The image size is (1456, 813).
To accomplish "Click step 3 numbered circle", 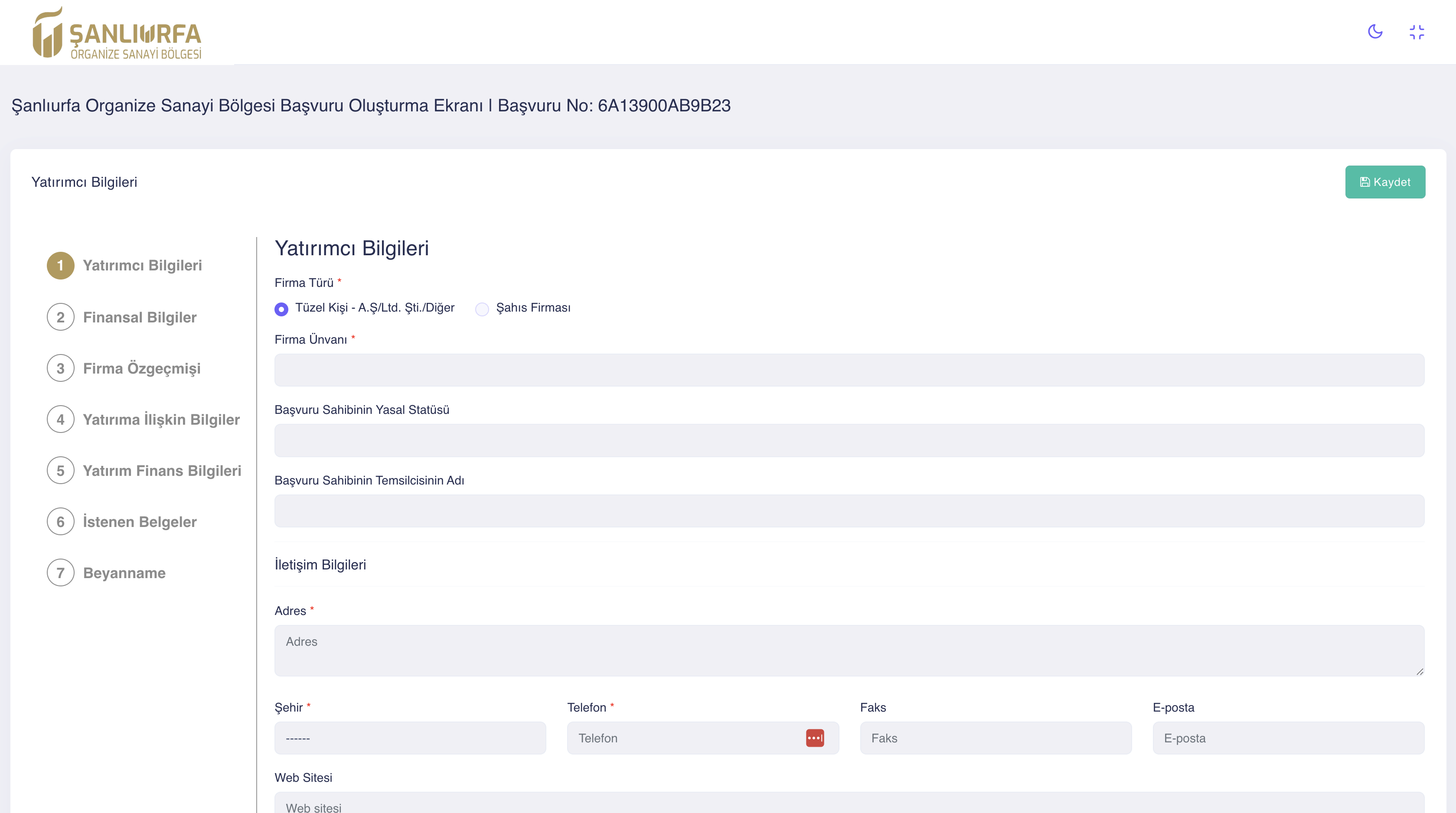I will pyautogui.click(x=60, y=368).
